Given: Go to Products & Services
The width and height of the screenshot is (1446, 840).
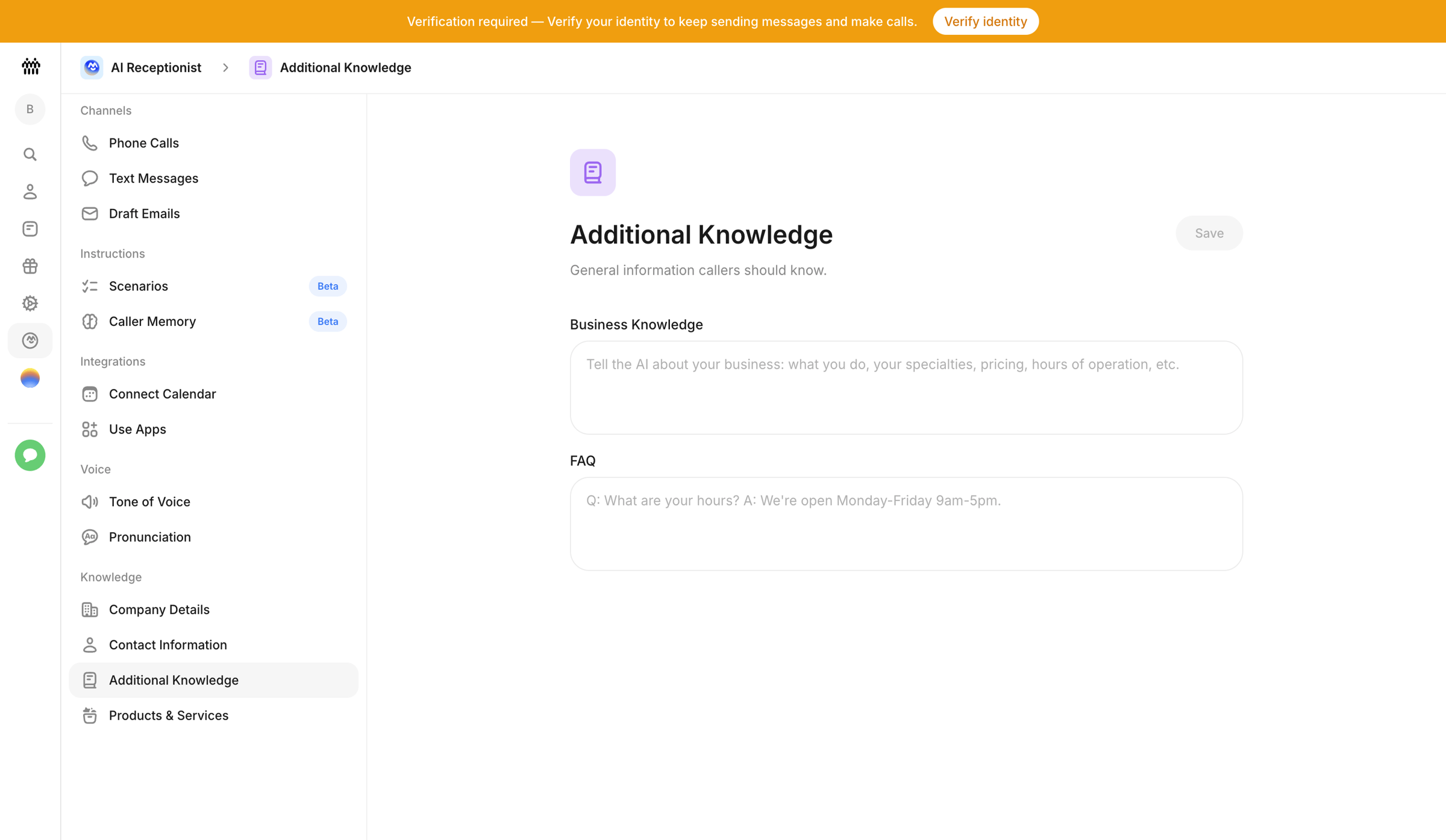Looking at the screenshot, I should point(213,715).
